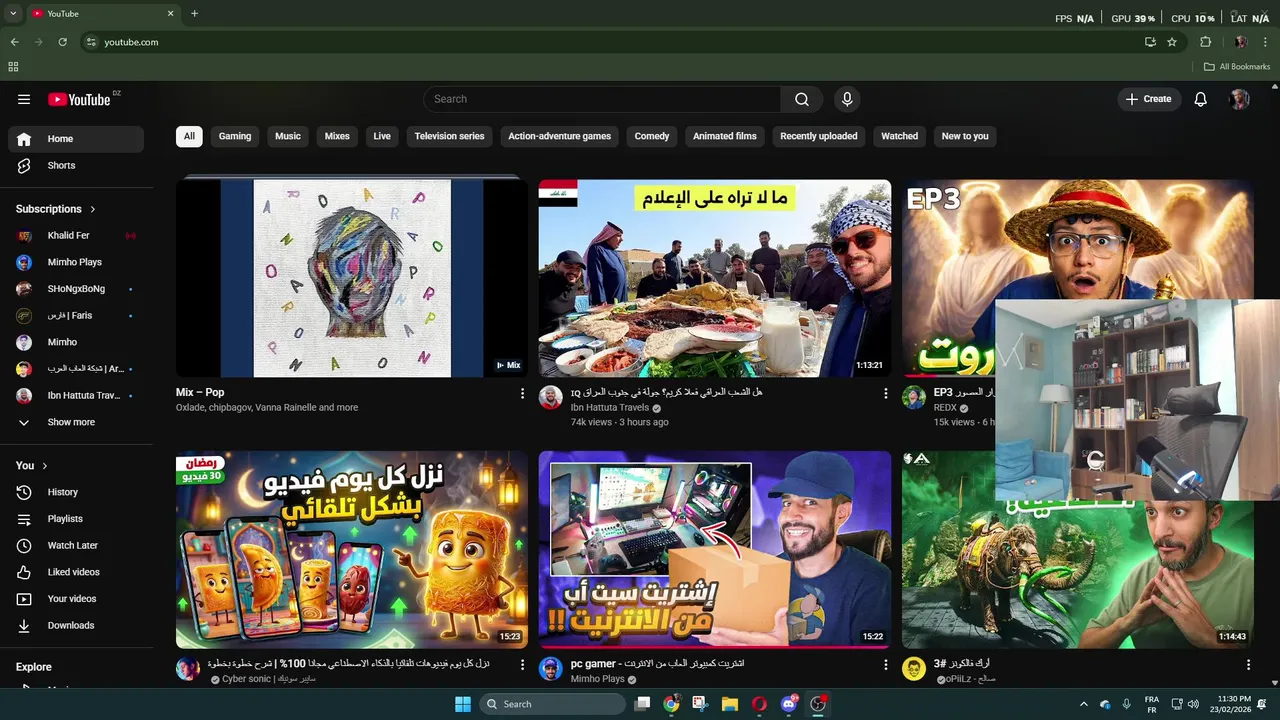Select the Music filter chip
The width and height of the screenshot is (1280, 720).
[x=288, y=136]
